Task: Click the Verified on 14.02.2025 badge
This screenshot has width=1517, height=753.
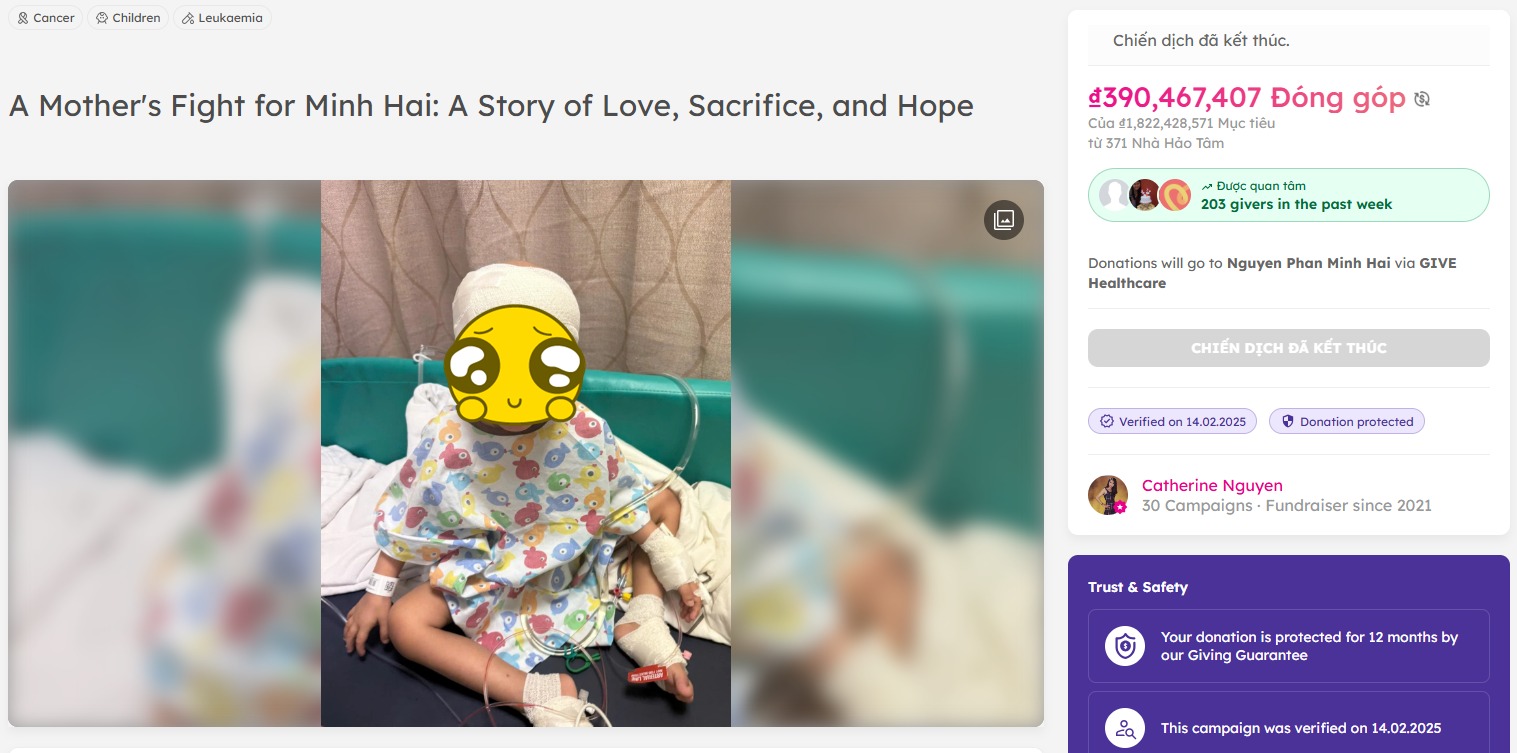Action: click(1172, 421)
